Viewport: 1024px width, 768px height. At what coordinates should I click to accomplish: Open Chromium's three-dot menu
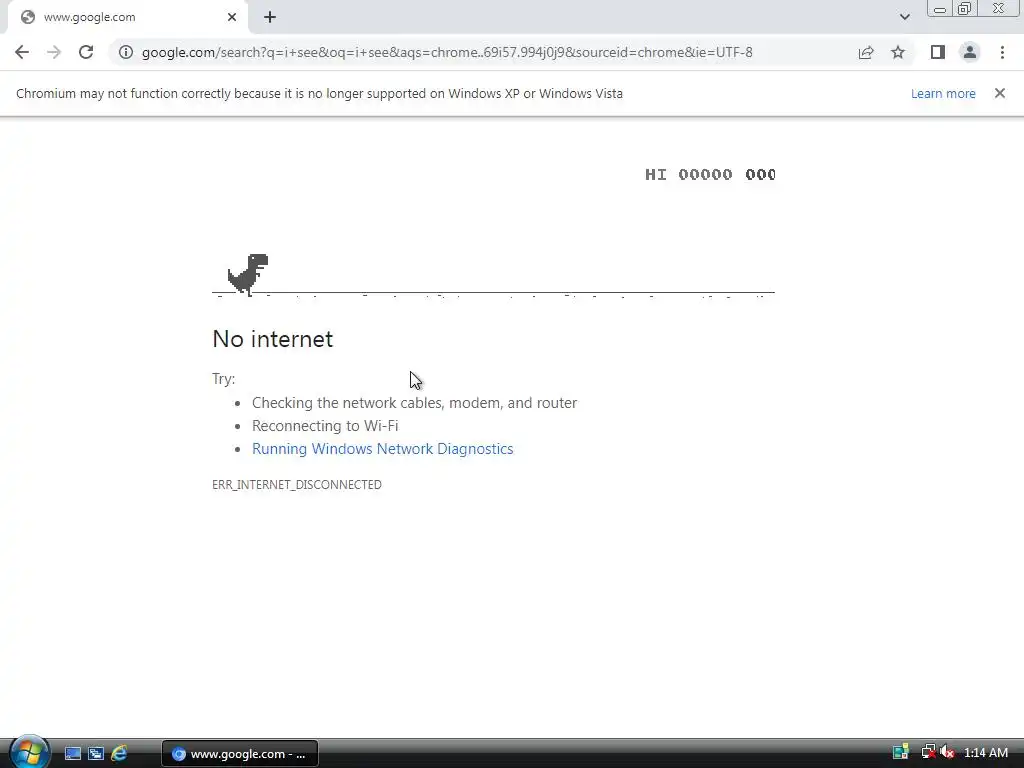1002,52
